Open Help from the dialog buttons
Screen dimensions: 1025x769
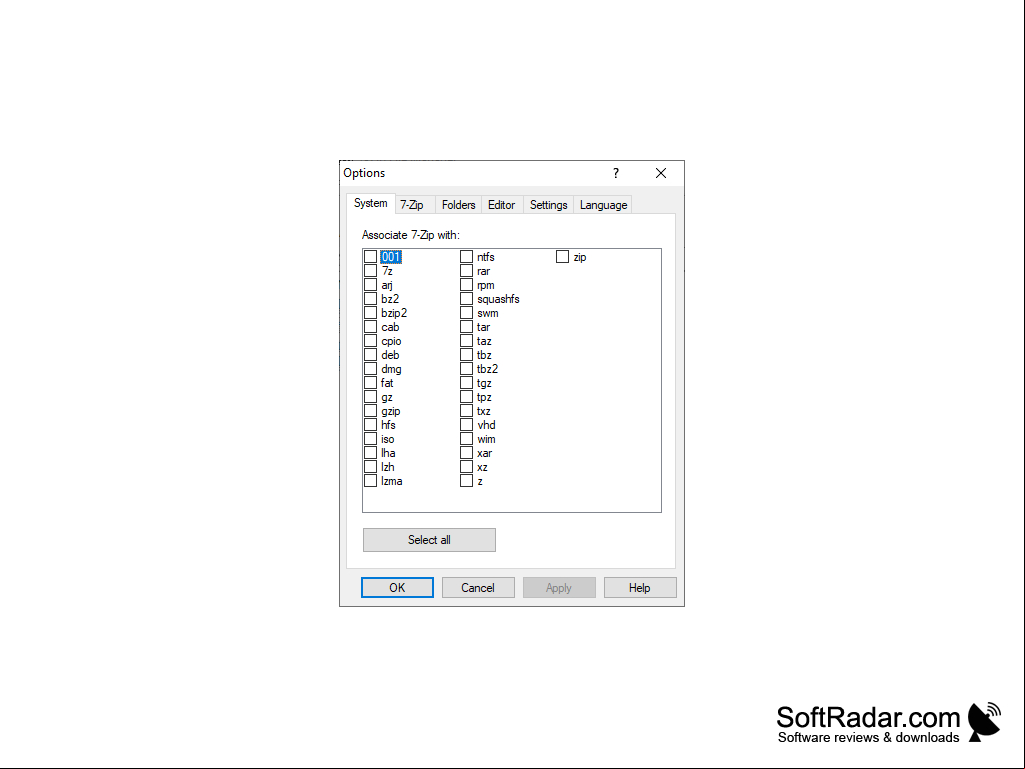pos(640,588)
